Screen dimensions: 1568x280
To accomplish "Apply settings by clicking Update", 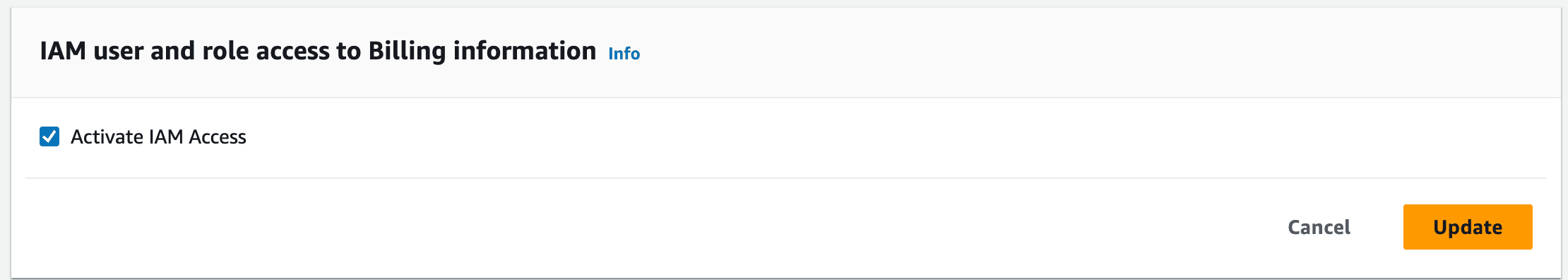I will (x=1468, y=227).
